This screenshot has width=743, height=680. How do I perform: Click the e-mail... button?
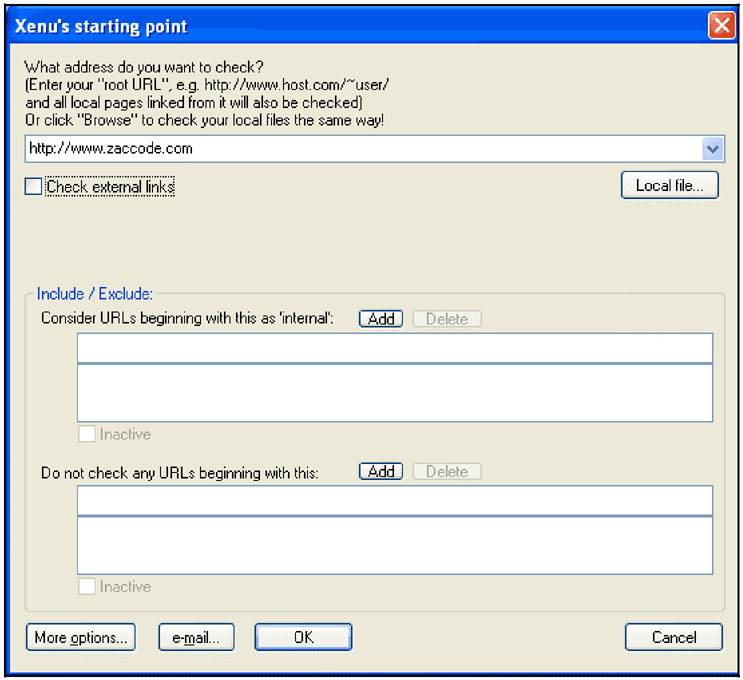[x=196, y=637]
